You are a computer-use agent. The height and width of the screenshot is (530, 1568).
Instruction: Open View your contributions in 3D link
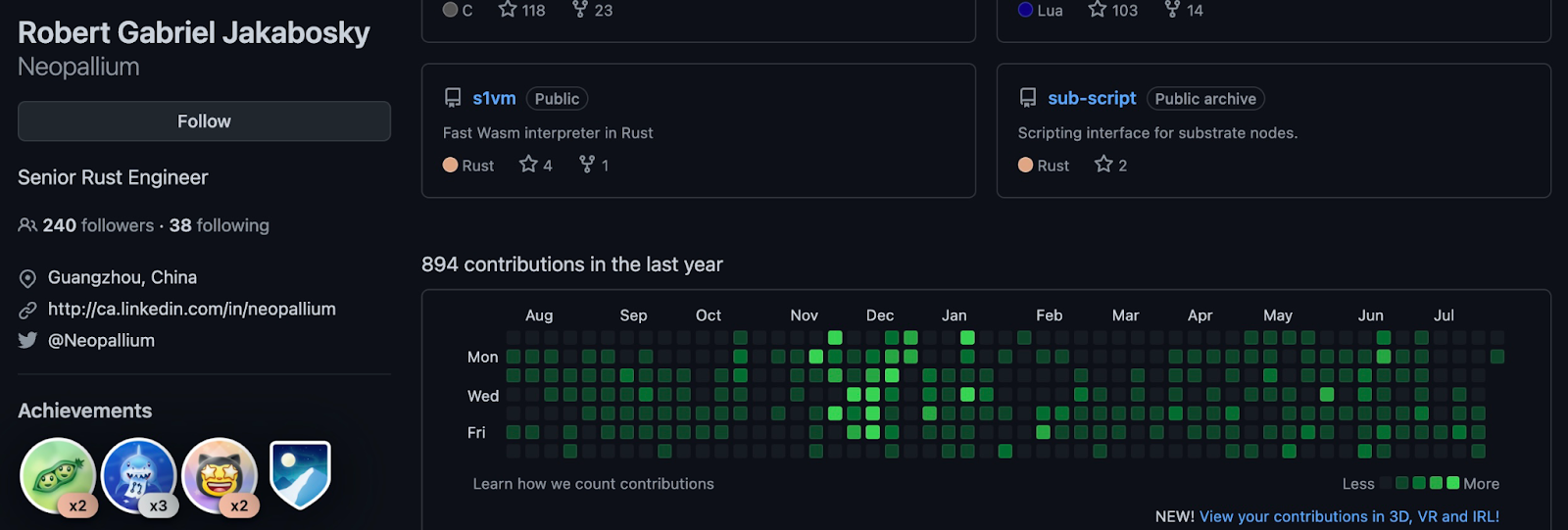[1348, 516]
